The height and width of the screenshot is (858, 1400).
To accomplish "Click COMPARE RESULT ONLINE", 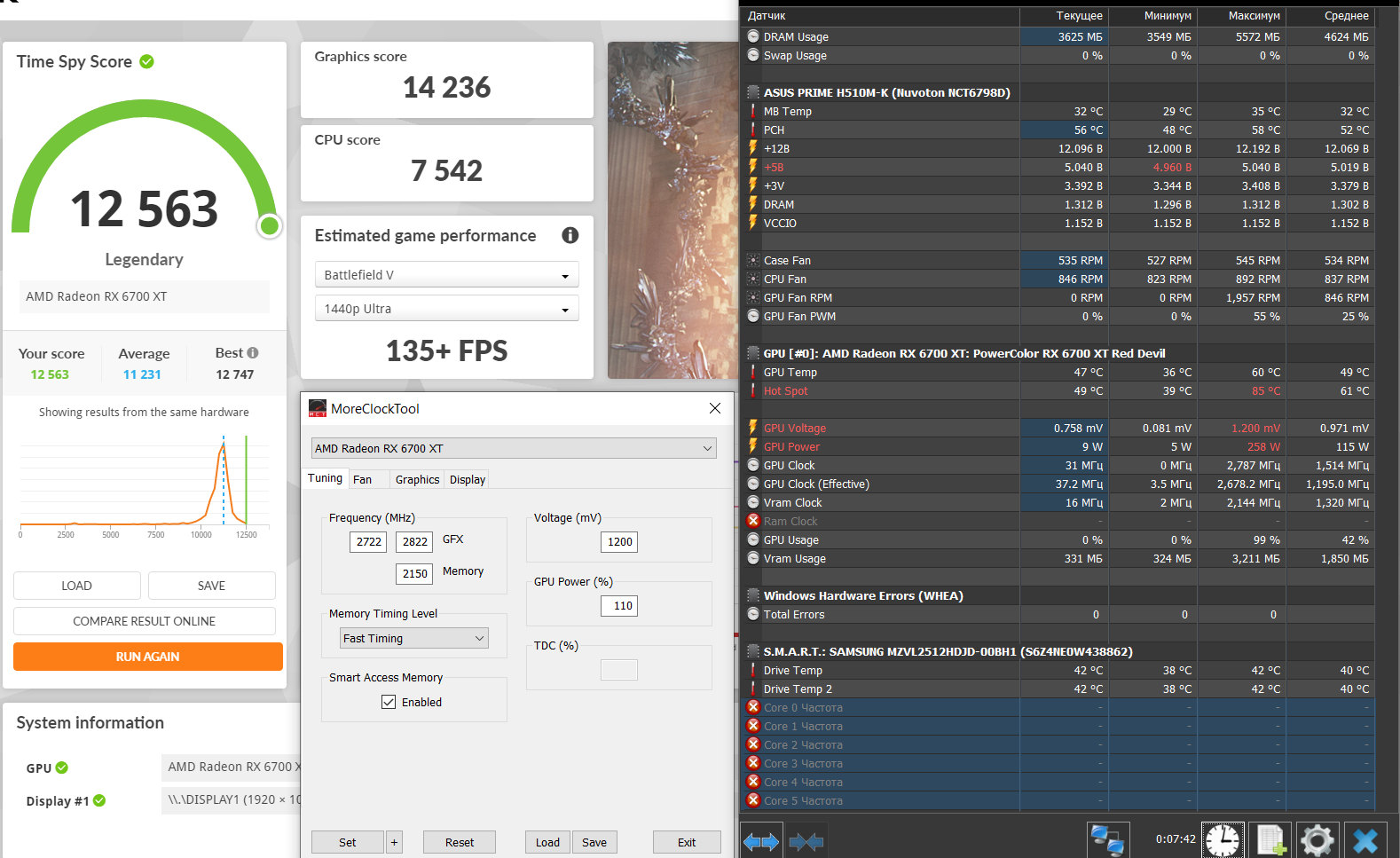I will pyautogui.click(x=145, y=621).
